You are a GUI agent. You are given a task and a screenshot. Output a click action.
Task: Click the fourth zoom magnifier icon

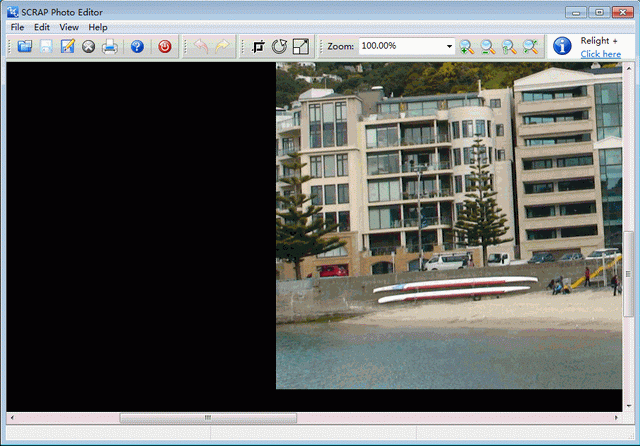point(530,47)
